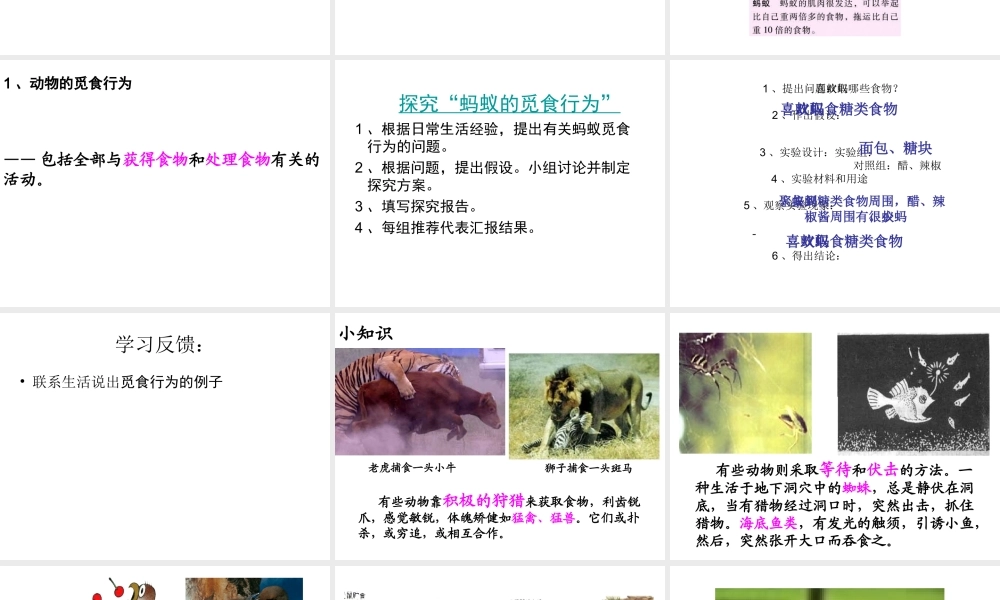
Task: Click the line "4、实验材料和用途"
Action: coord(819,179)
